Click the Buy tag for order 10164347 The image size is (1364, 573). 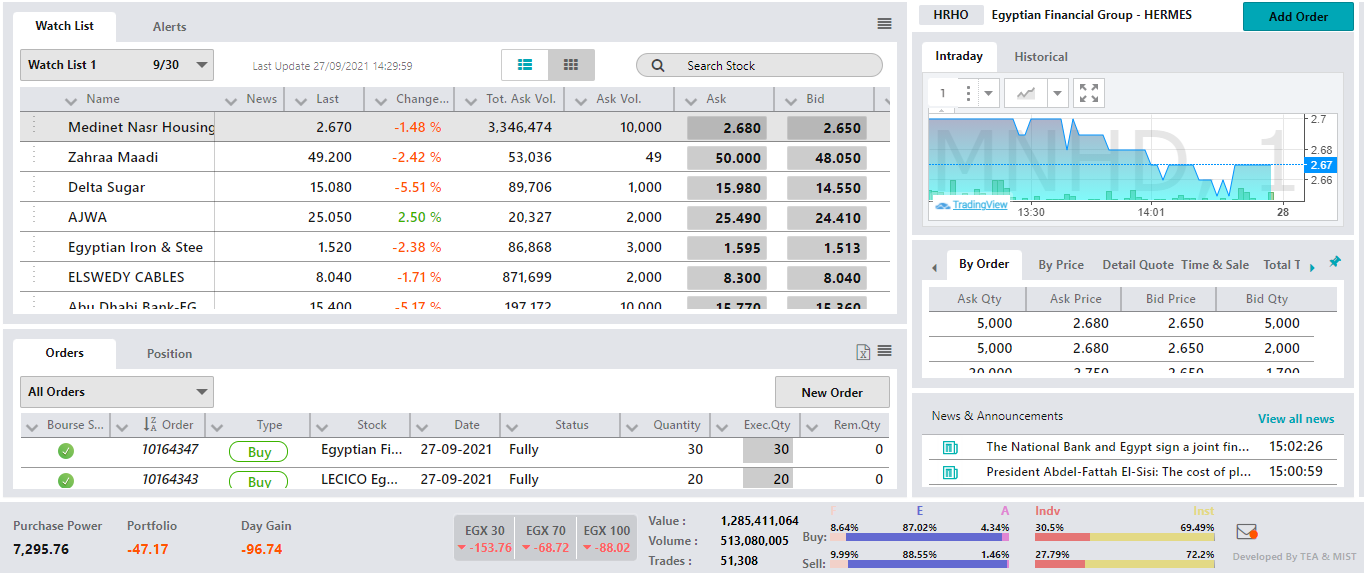(x=259, y=452)
